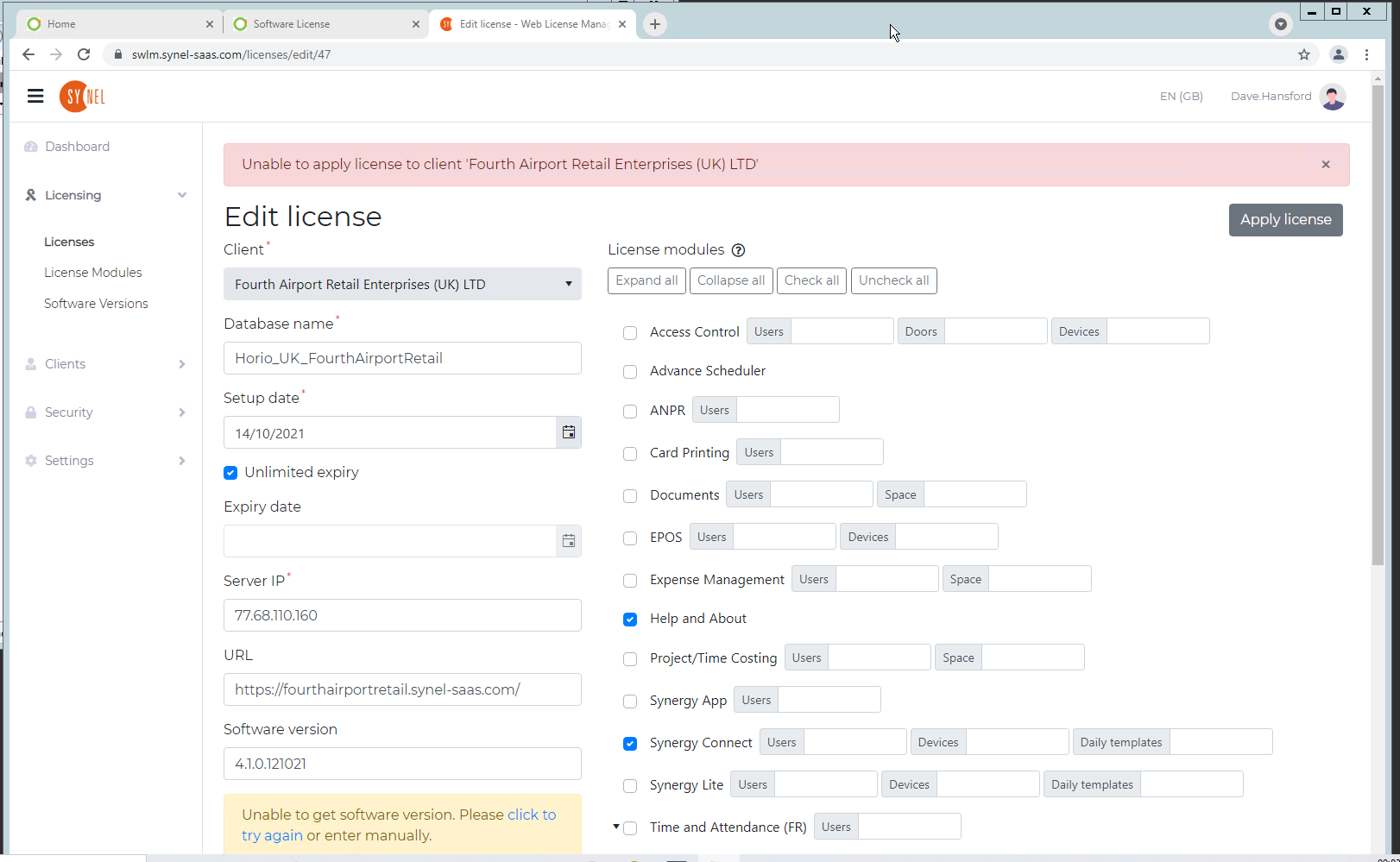Close the Software License browser tab
The image size is (1400, 862).
(416, 24)
